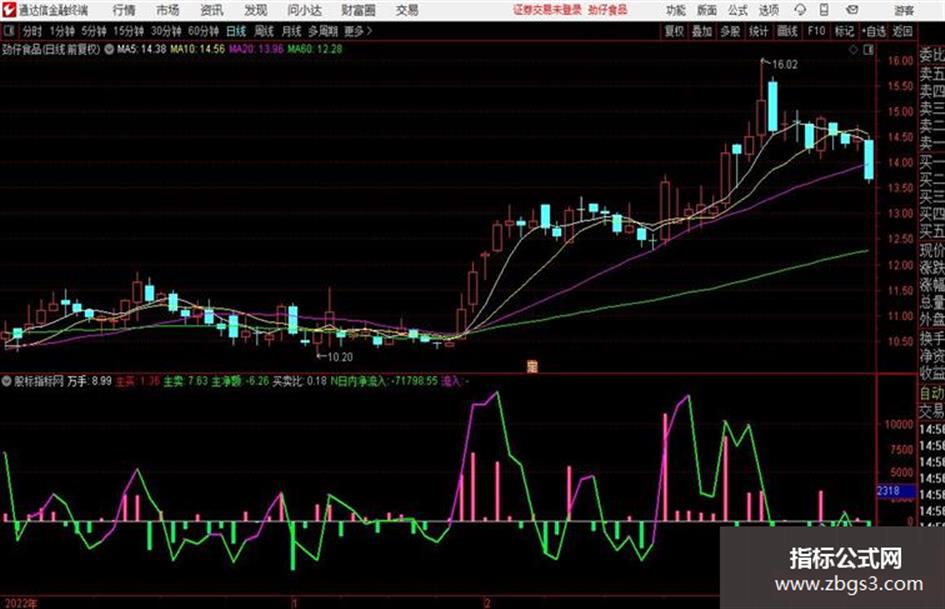Open the 市场 menu
The image size is (945, 609).
point(168,10)
